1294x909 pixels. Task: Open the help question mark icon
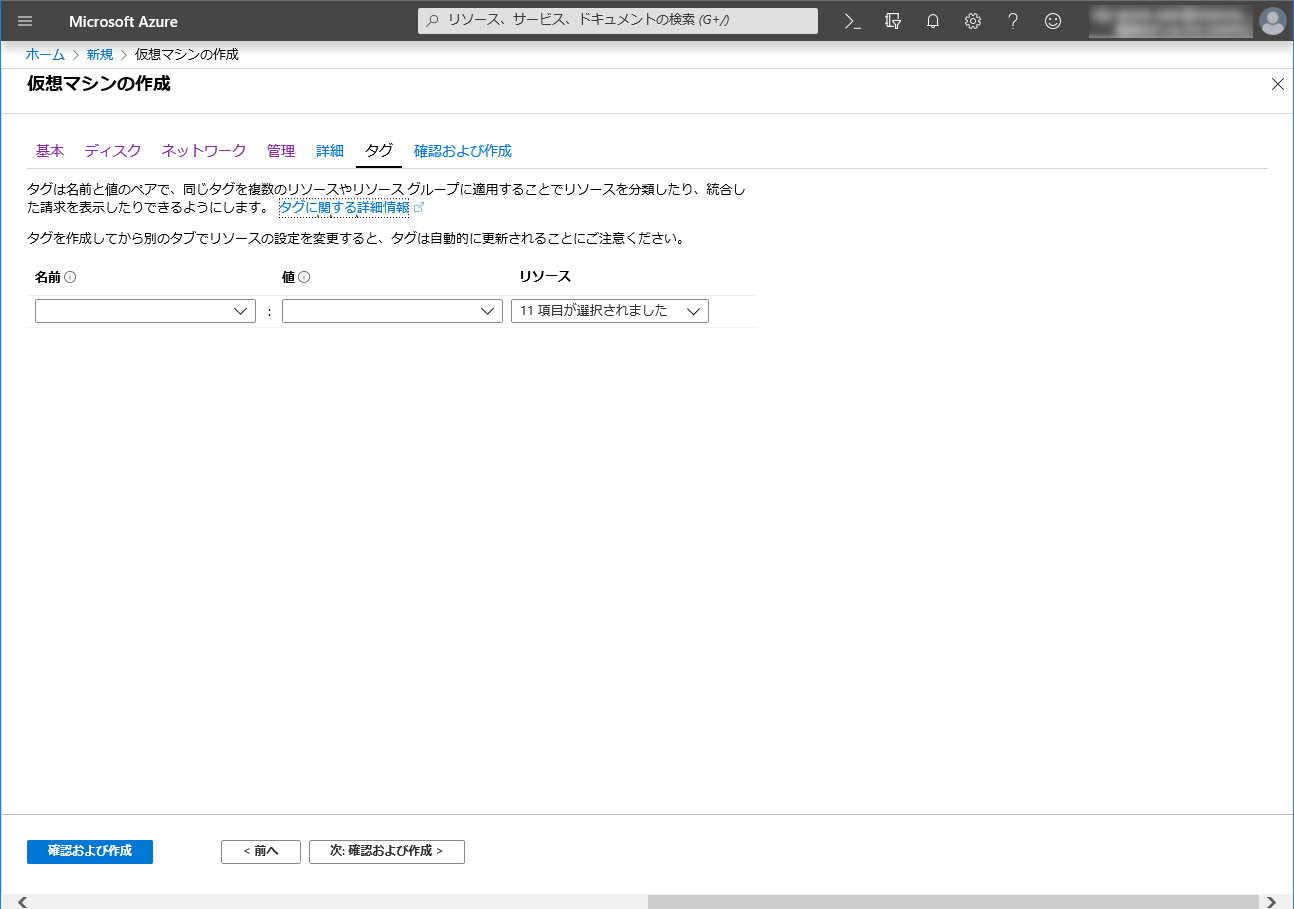(x=1013, y=21)
